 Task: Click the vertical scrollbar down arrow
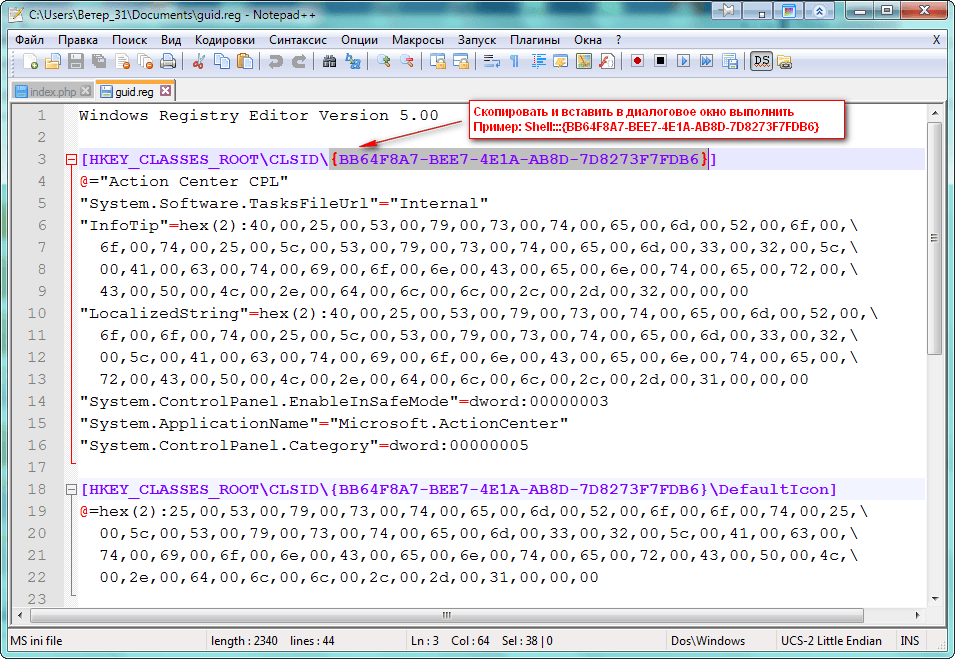point(934,597)
